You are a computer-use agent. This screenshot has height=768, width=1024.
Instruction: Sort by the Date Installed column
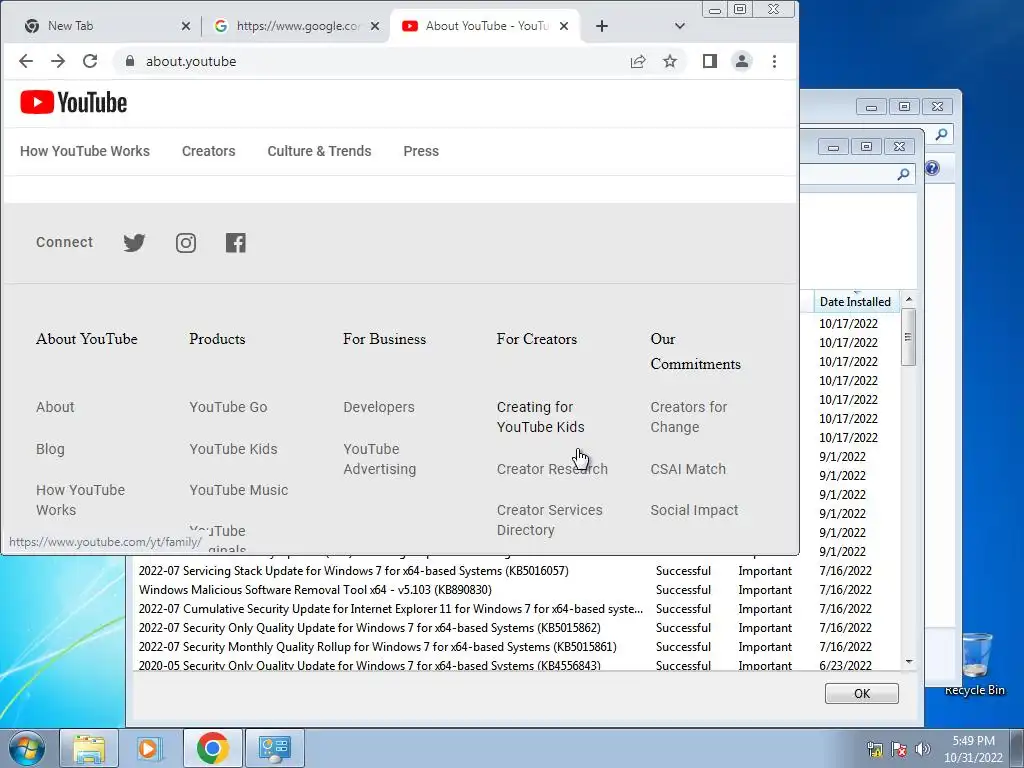855,302
